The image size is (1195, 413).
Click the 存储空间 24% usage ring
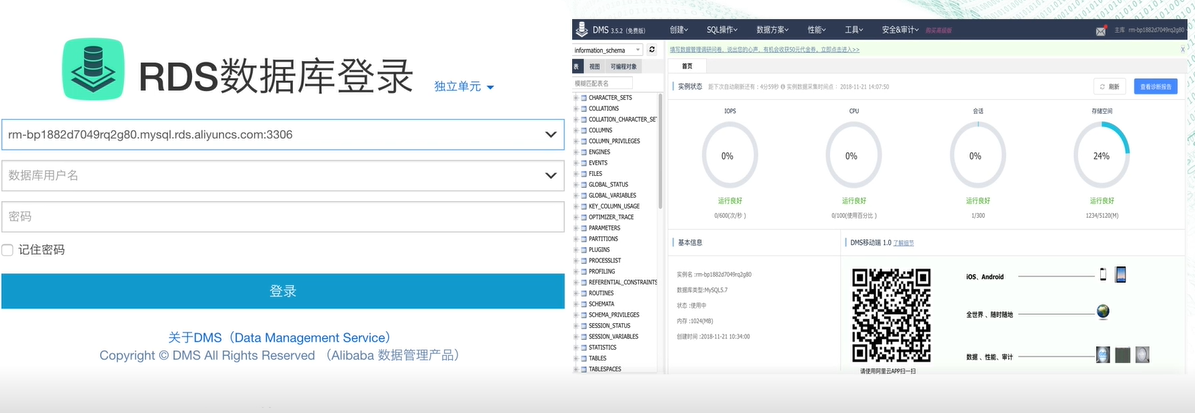pos(1101,155)
